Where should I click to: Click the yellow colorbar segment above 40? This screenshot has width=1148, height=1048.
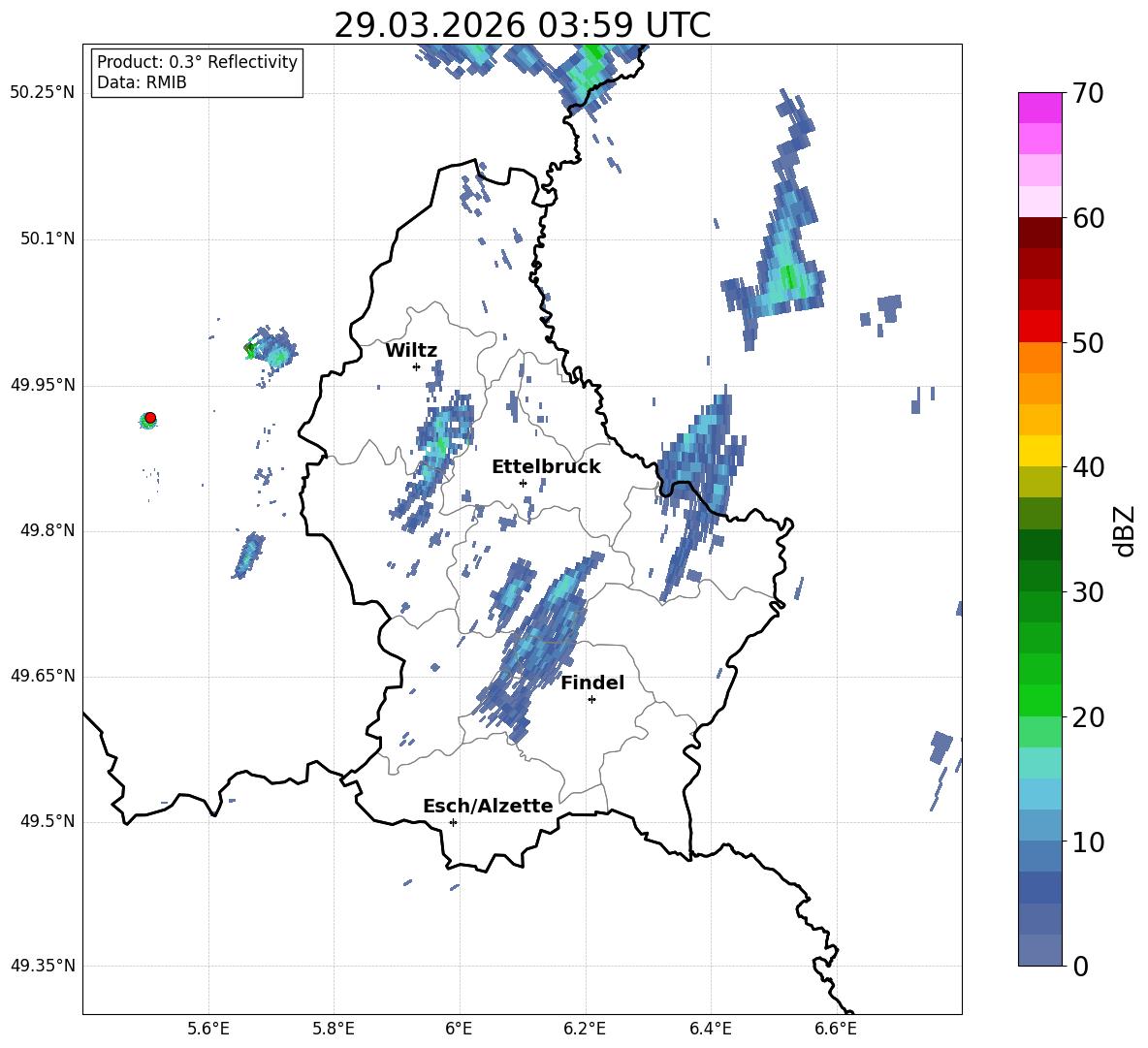(1039, 451)
